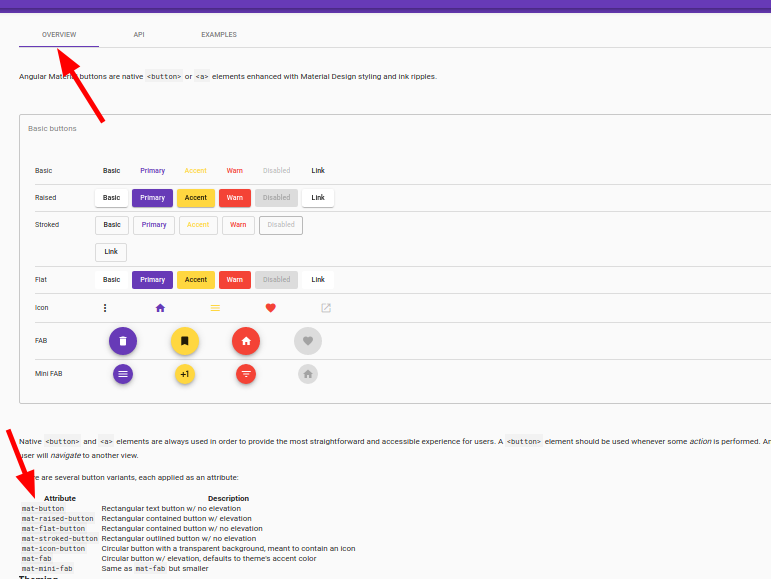Click the raised Basic button
The image size is (771, 579).
(x=112, y=198)
